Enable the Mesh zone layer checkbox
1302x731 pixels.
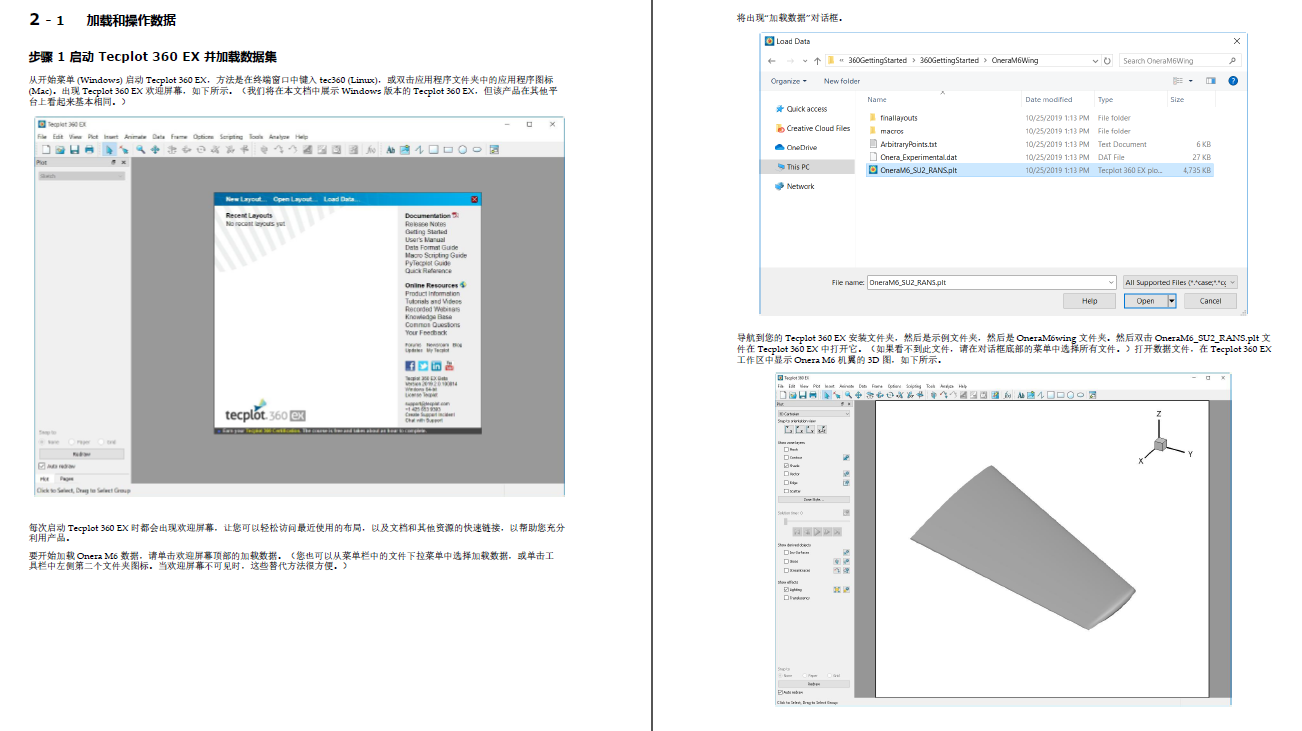pyautogui.click(x=787, y=449)
